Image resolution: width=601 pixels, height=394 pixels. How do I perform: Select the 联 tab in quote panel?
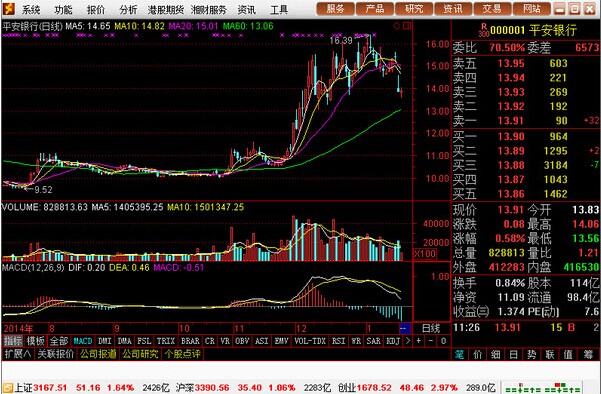click(550, 355)
